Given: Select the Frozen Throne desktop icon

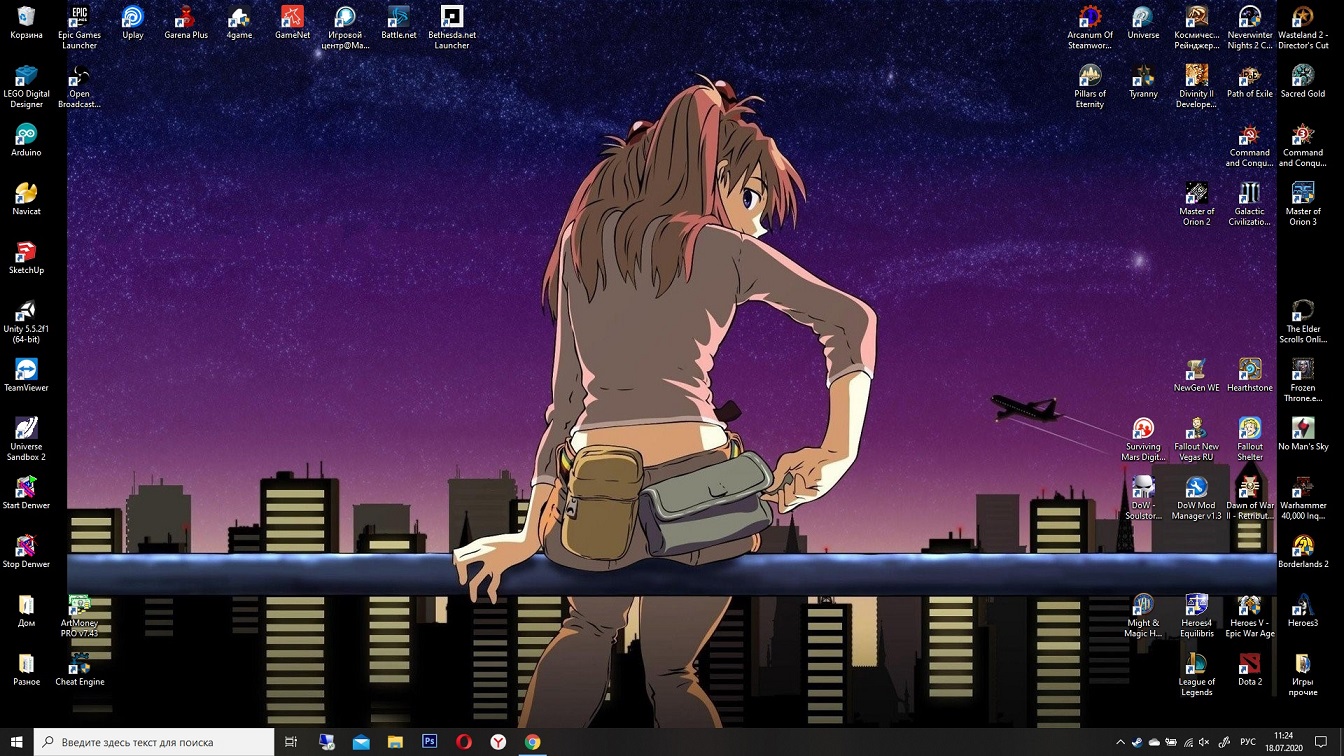Looking at the screenshot, I should click(x=1303, y=381).
